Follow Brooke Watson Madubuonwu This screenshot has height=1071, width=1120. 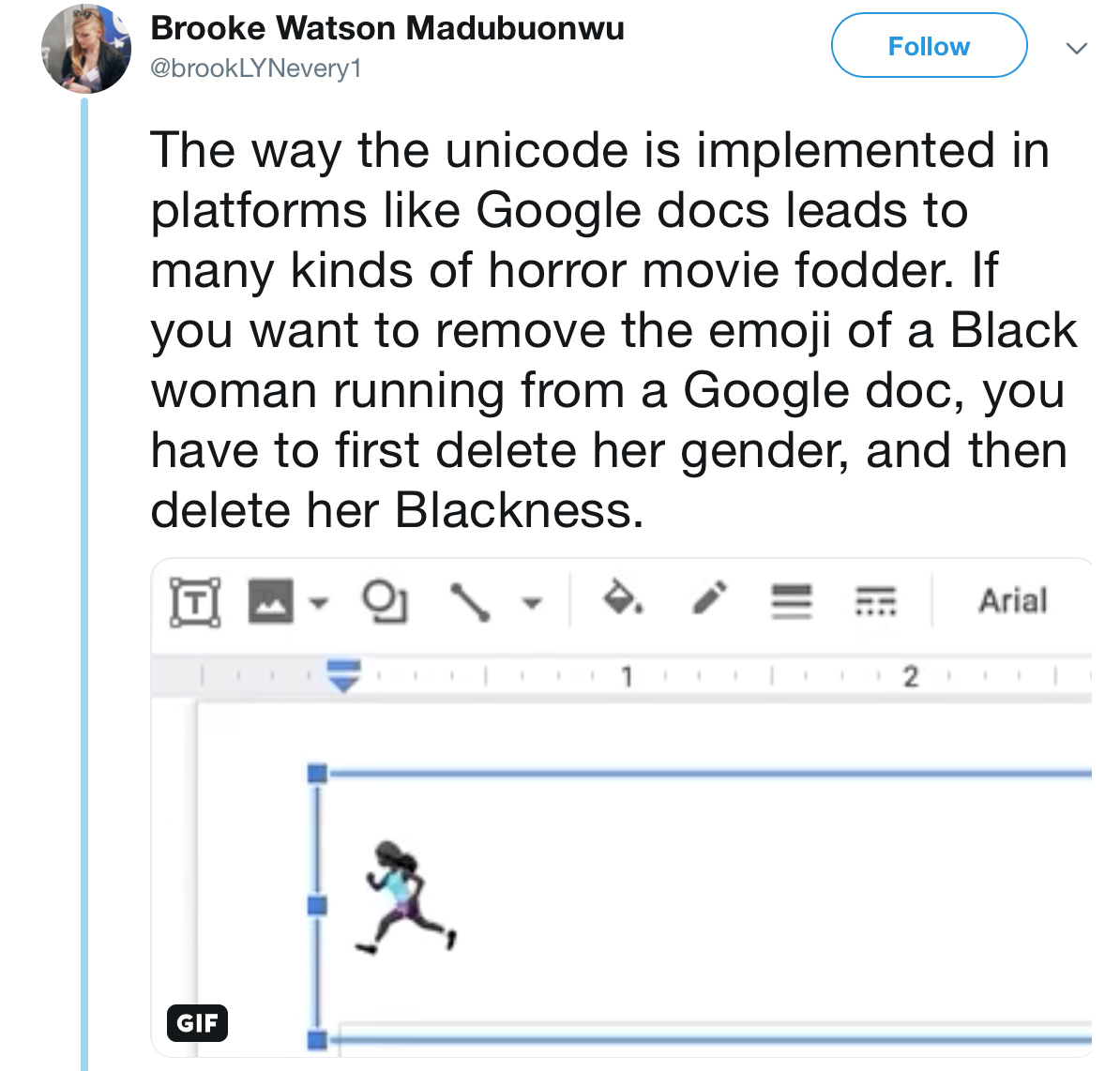click(930, 45)
